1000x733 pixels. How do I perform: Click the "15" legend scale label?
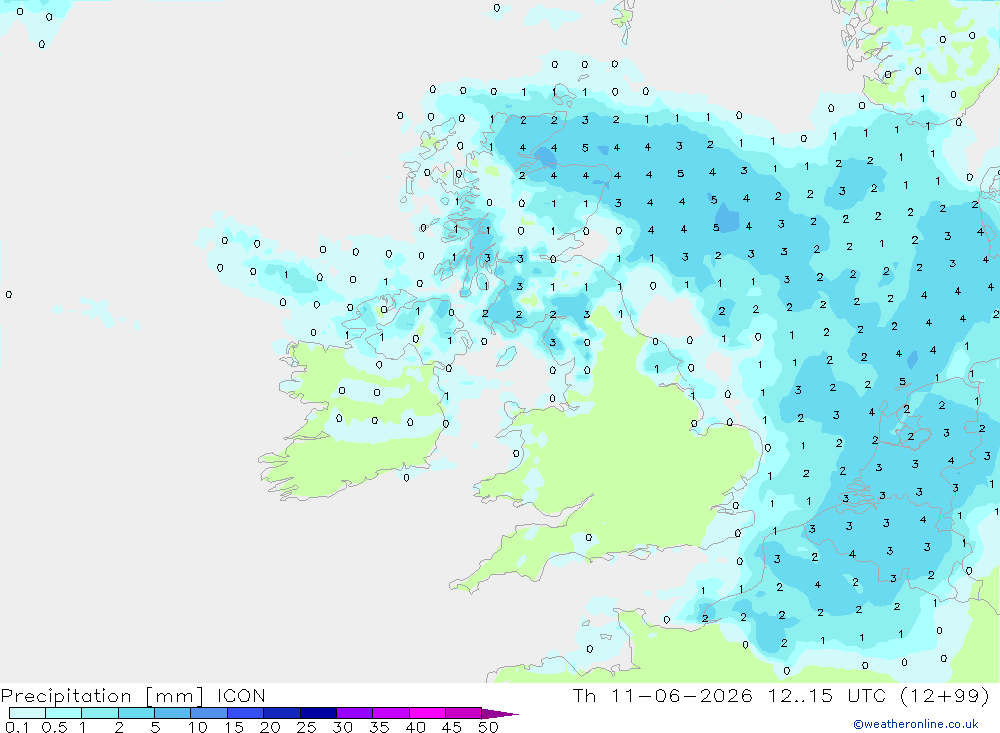[x=234, y=727]
